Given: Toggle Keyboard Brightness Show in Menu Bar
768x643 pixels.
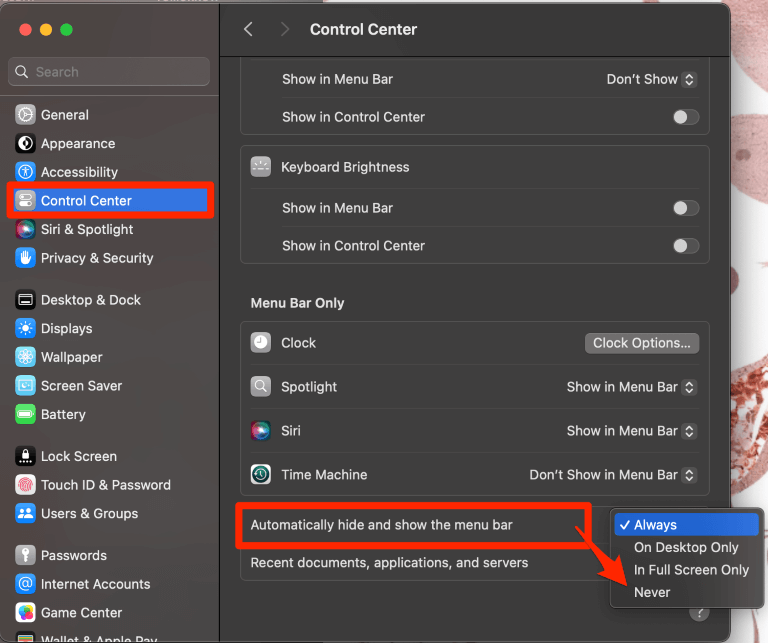Looking at the screenshot, I should (685, 208).
